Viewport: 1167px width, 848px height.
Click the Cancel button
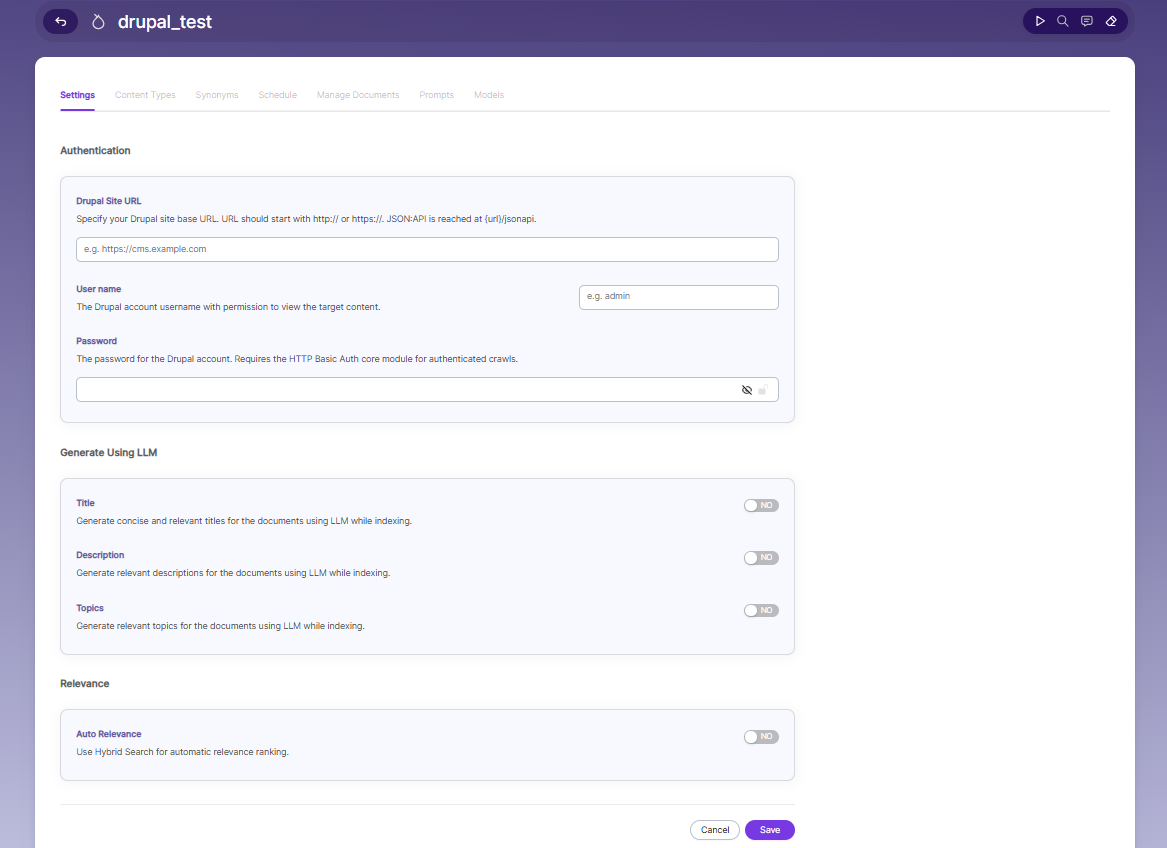pos(714,829)
